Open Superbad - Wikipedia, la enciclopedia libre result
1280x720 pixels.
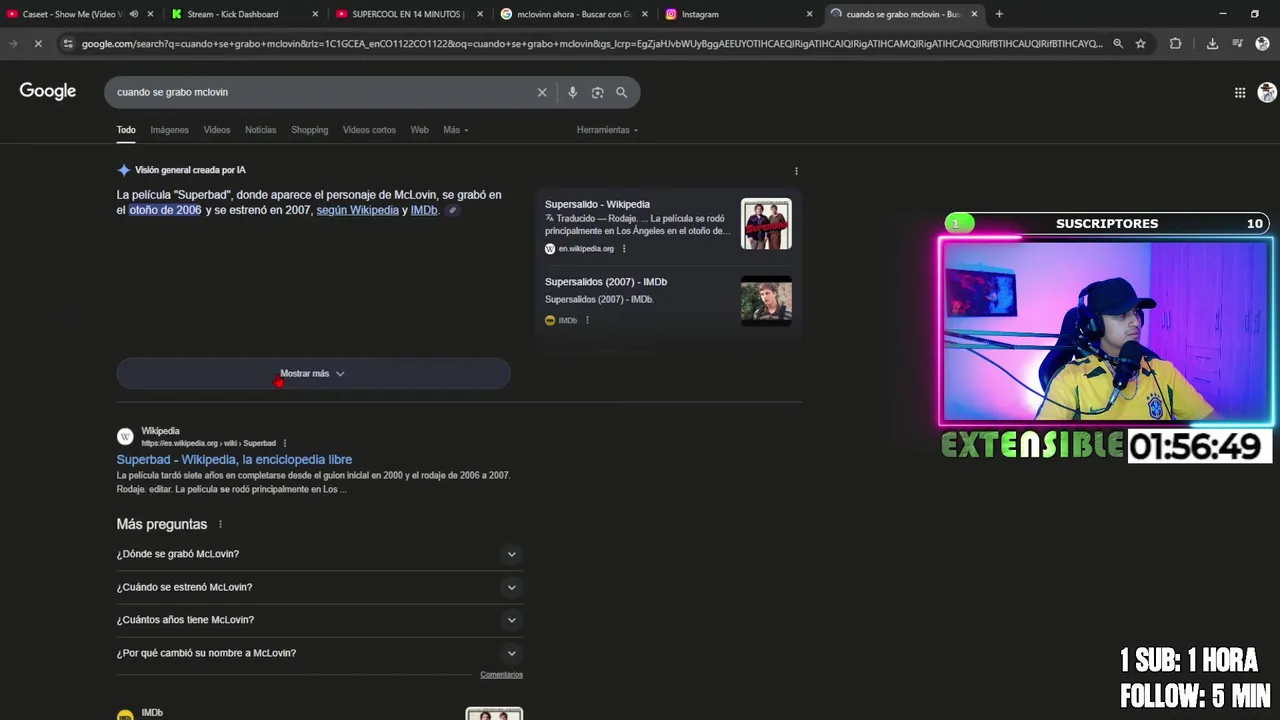234,460
